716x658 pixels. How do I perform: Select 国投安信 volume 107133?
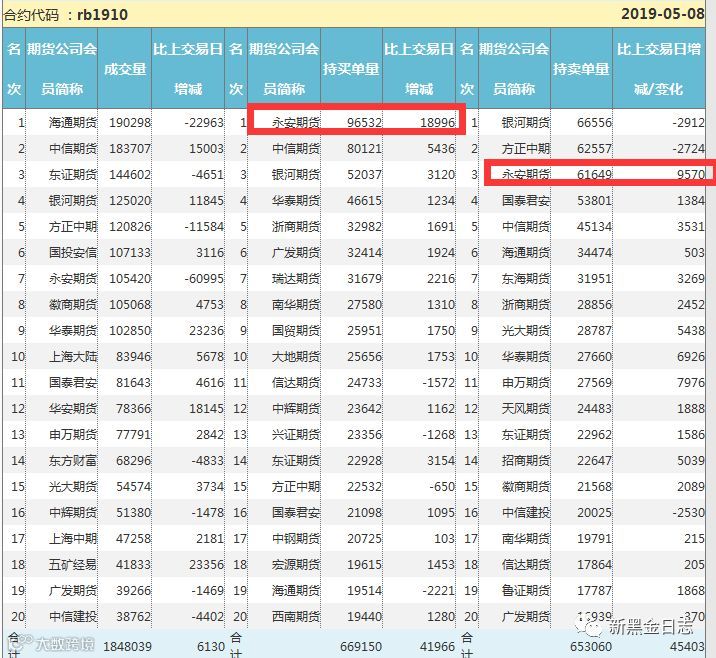pos(130,253)
